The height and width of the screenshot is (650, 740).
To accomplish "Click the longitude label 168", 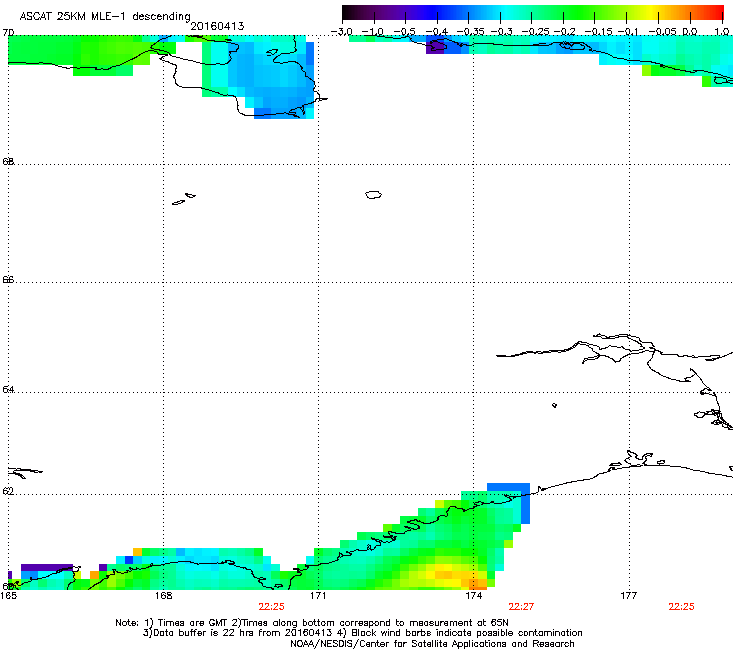I will (163, 596).
